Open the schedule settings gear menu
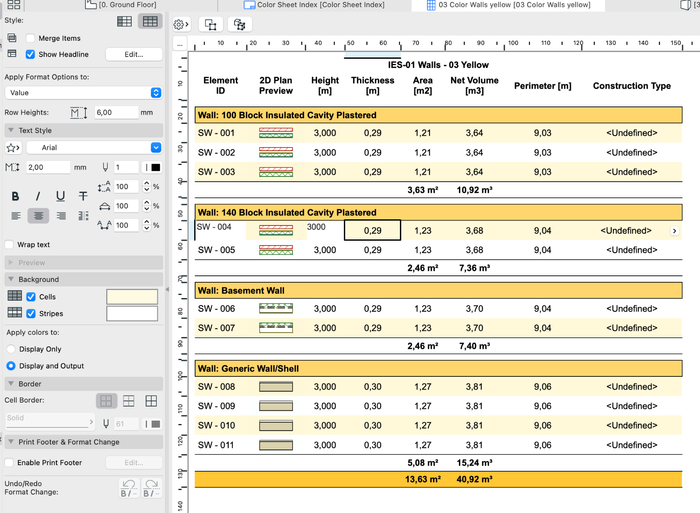The width and height of the screenshot is (700, 513). (180, 24)
